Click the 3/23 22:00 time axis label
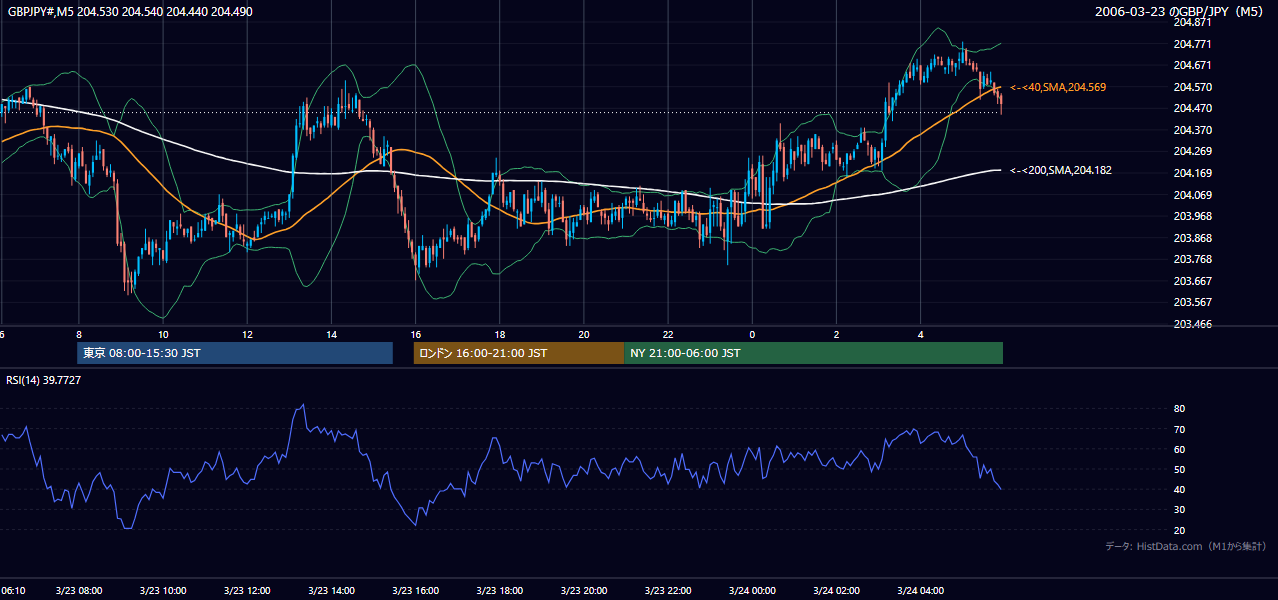 (668, 591)
